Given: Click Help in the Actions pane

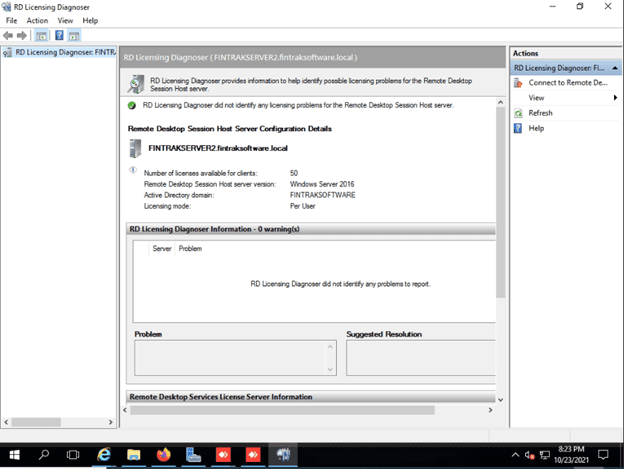Looking at the screenshot, I should (536, 128).
